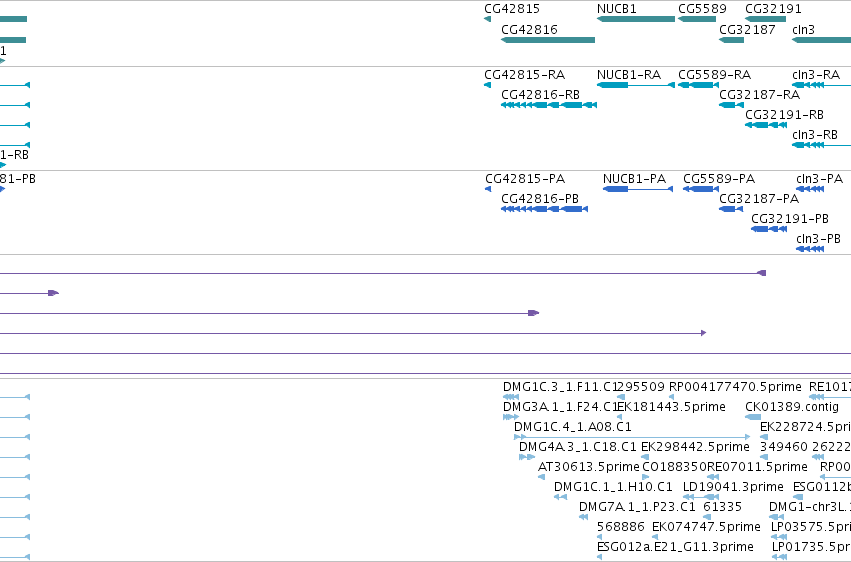Select the CG32191 gene bar glyph
851x562 pixels.
click(x=765, y=19)
